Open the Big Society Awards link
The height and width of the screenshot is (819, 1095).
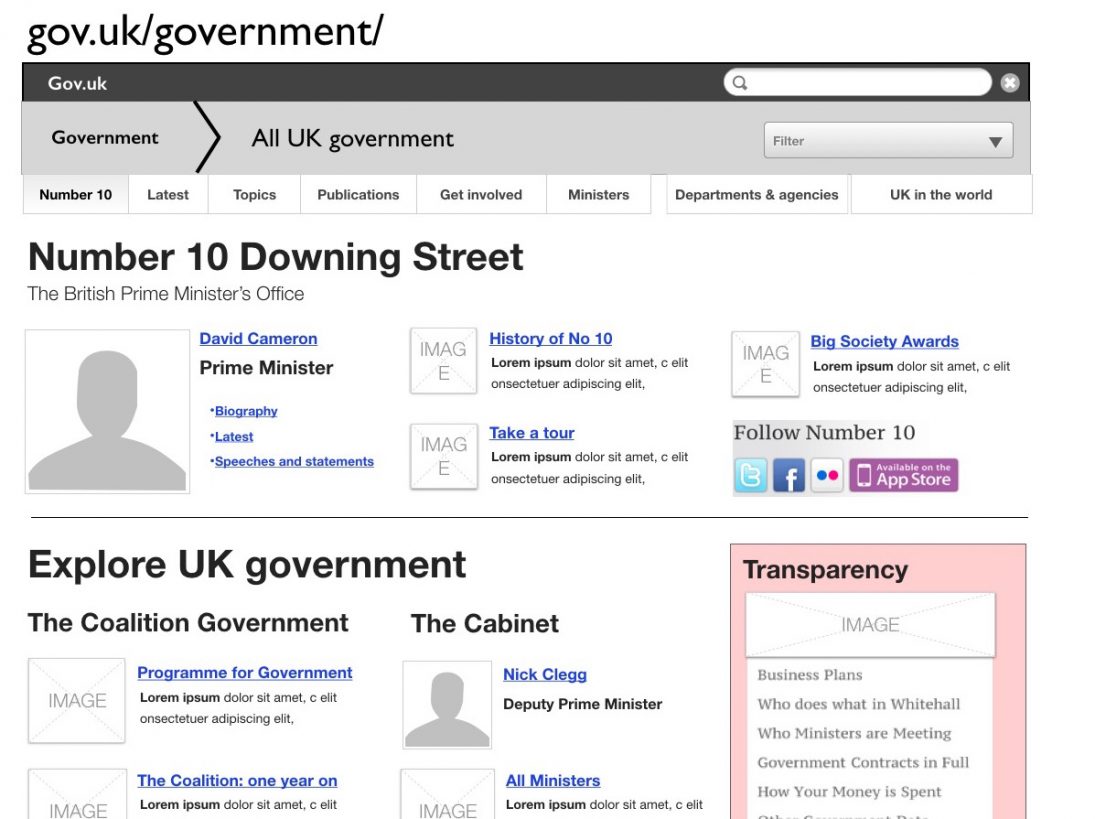point(885,341)
